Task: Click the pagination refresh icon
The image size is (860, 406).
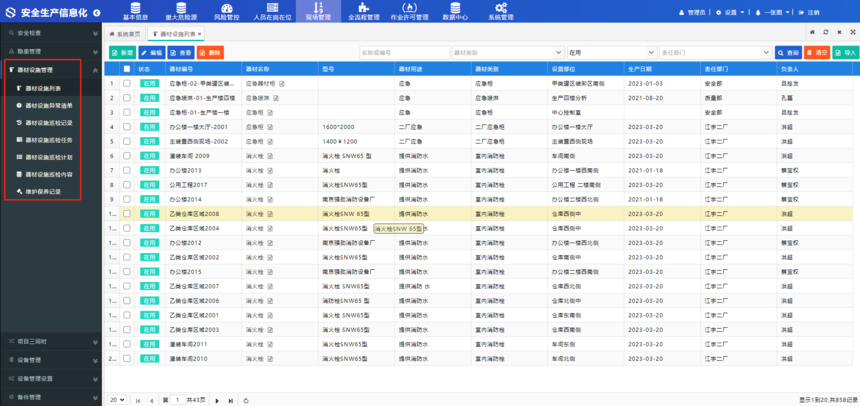Action: click(246, 400)
